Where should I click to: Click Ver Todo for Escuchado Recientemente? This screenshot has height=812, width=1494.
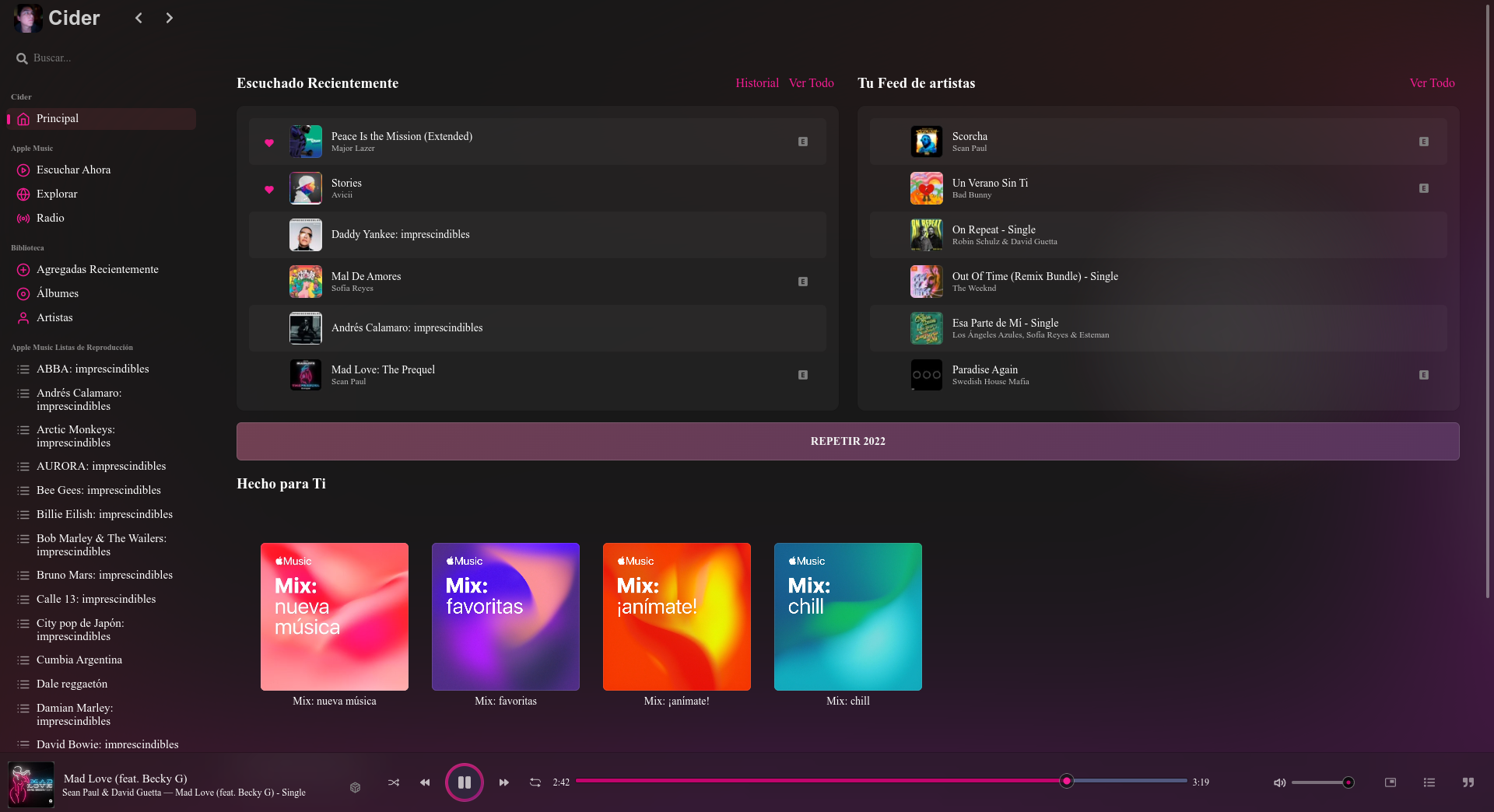[812, 82]
